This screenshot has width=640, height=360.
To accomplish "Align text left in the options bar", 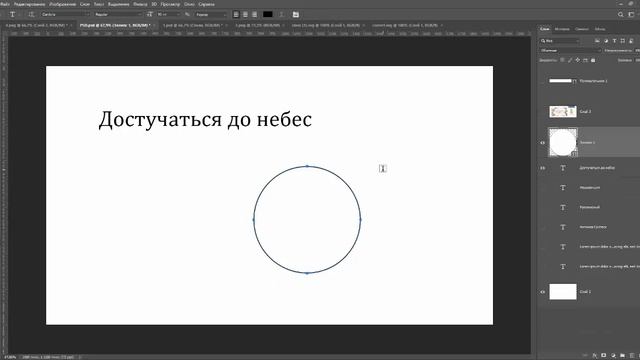I will pyautogui.click(x=236, y=14).
